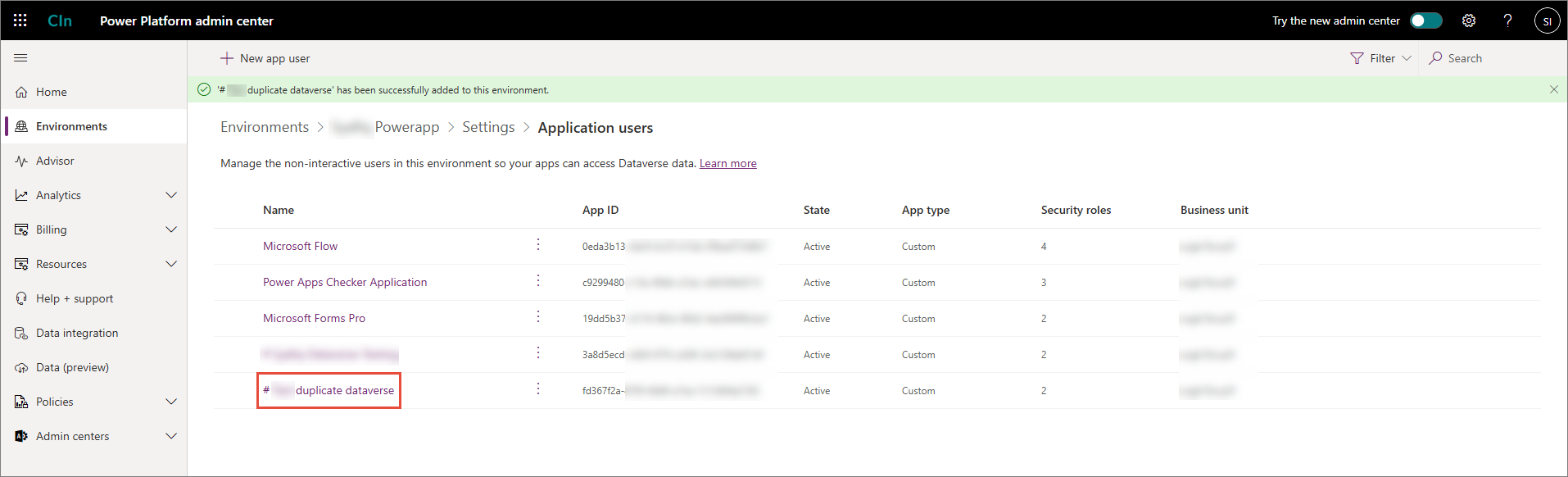The width and height of the screenshot is (1568, 477).
Task: Dismiss the green success notification
Action: tap(1554, 89)
